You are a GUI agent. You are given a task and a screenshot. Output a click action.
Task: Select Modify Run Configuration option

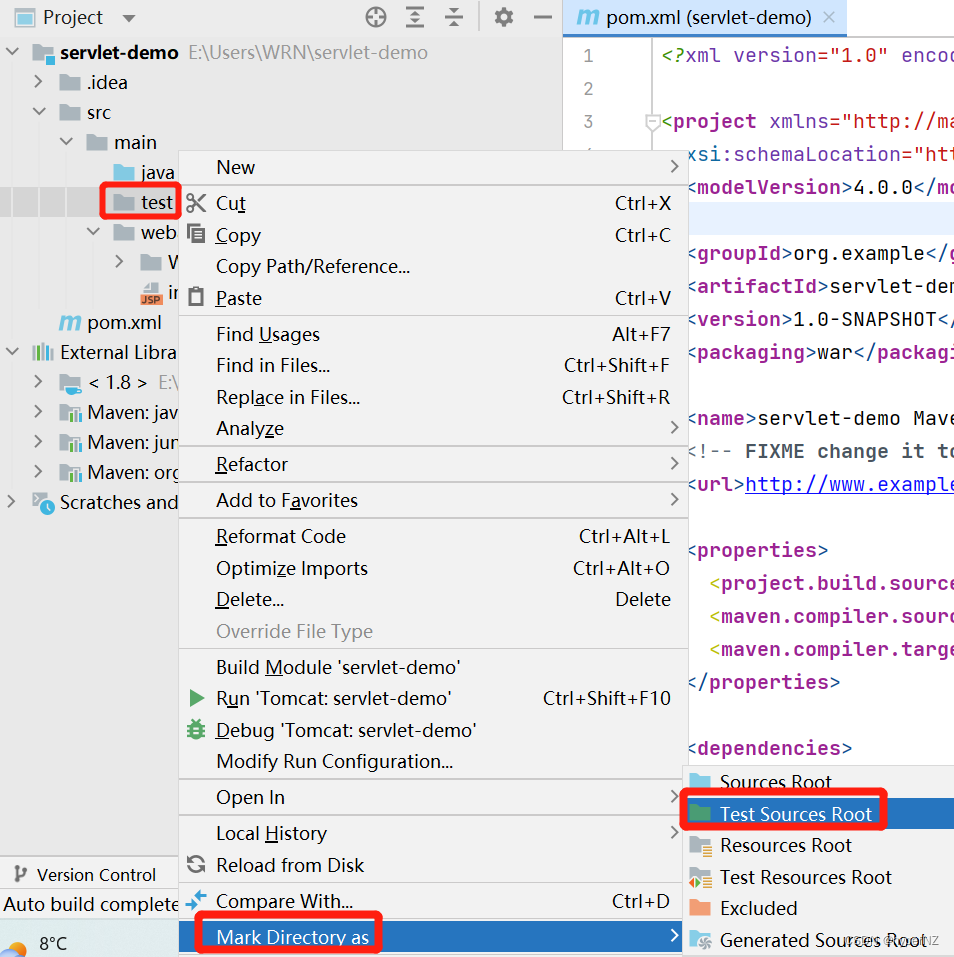click(433, 762)
